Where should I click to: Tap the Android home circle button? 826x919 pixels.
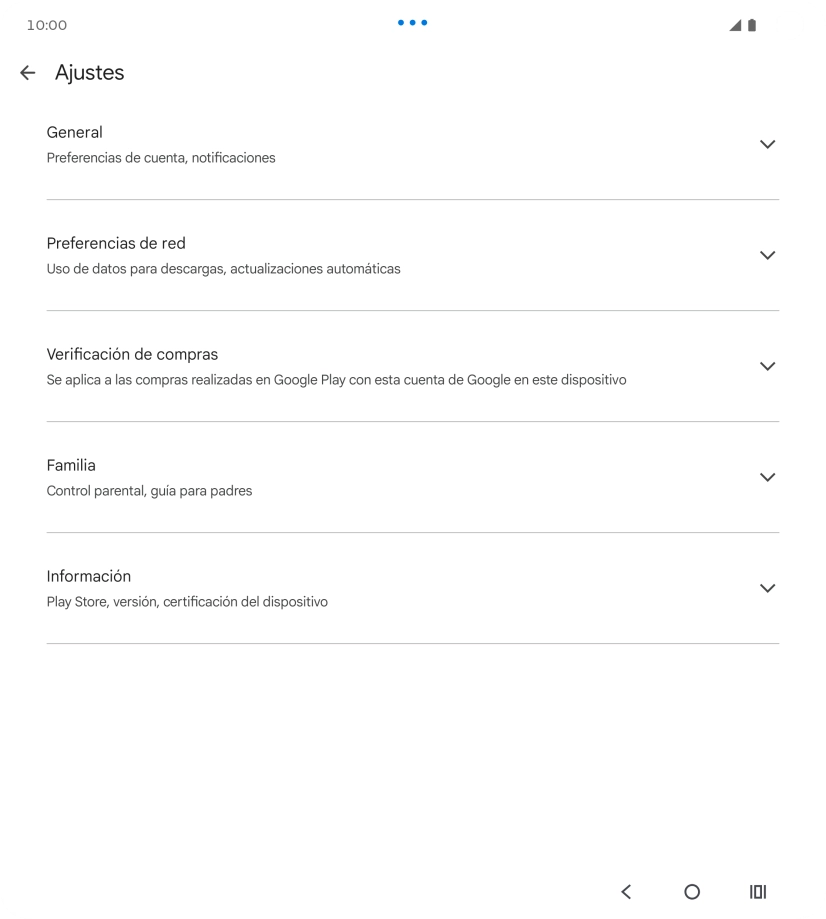pyautogui.click(x=692, y=891)
